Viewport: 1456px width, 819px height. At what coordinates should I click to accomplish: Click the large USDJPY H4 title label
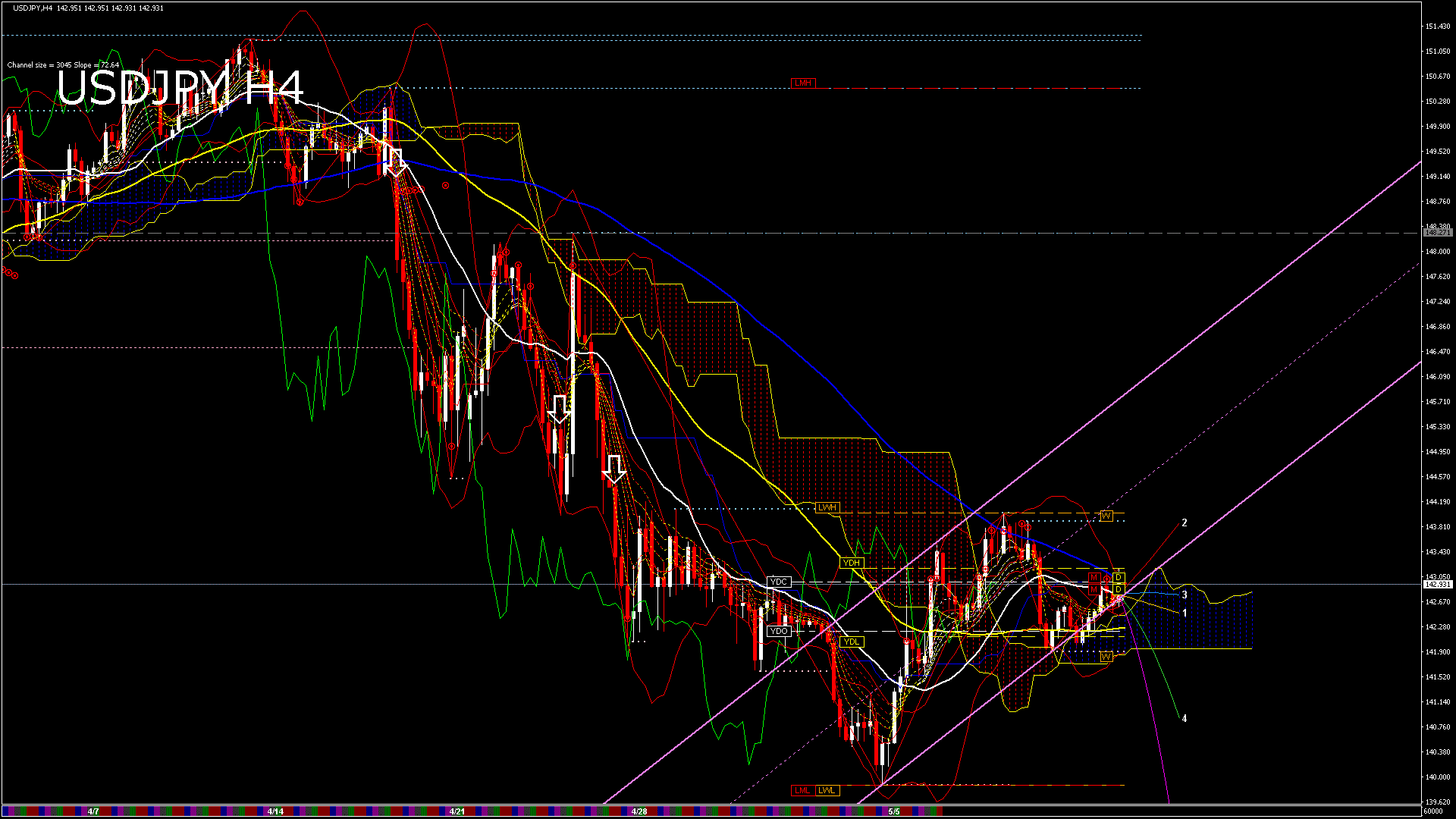180,88
